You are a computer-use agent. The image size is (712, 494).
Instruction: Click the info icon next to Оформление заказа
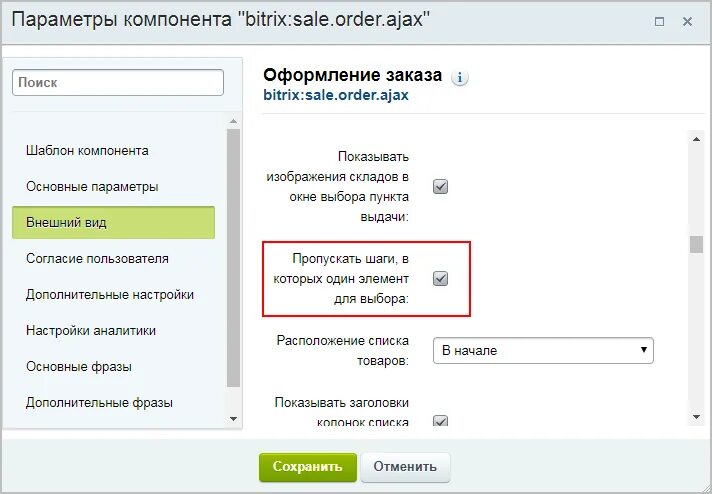(x=460, y=78)
